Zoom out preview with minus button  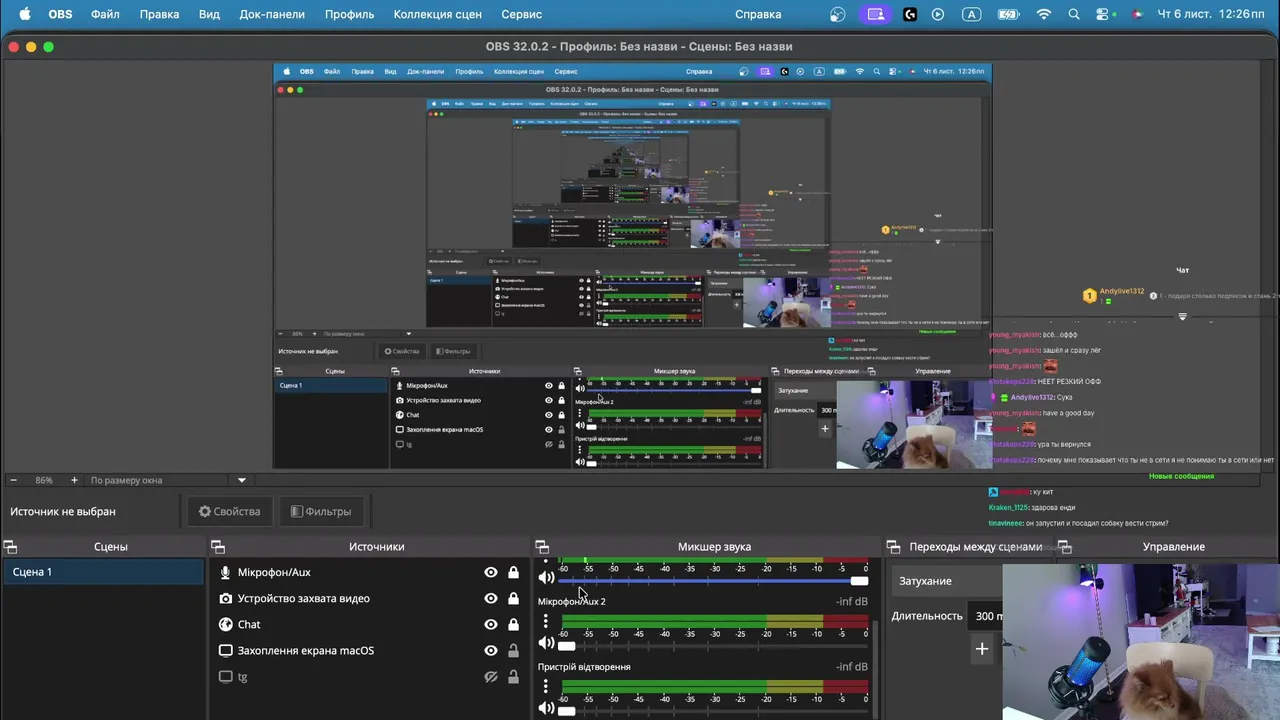[x=13, y=480]
